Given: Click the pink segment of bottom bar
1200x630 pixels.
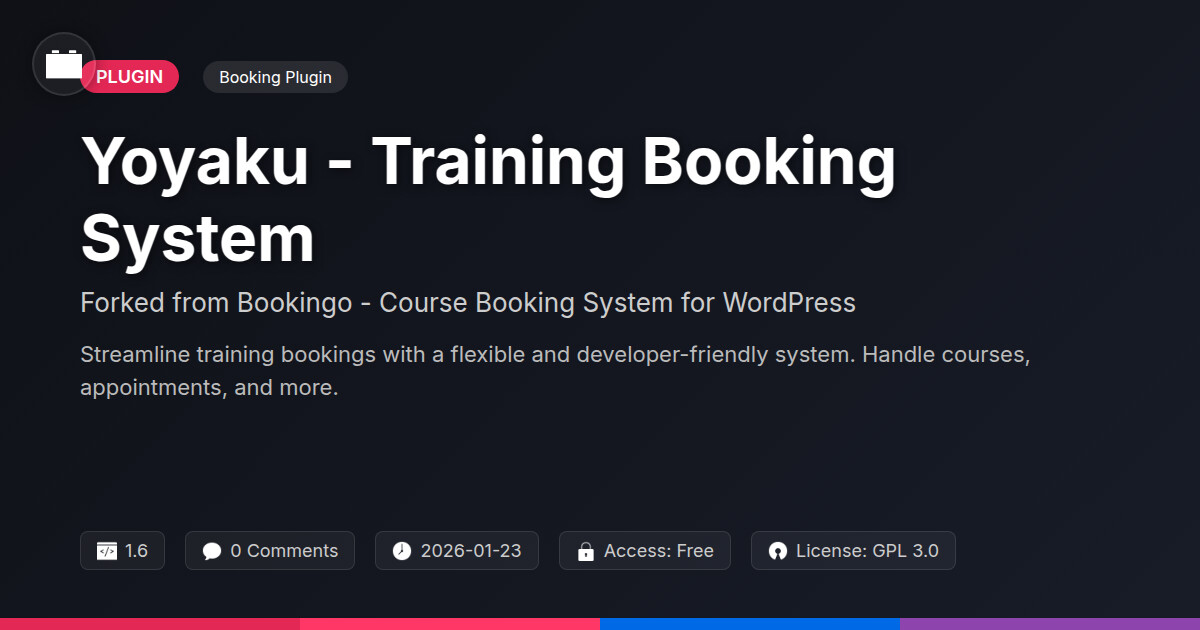Looking at the screenshot, I should [x=450, y=624].
